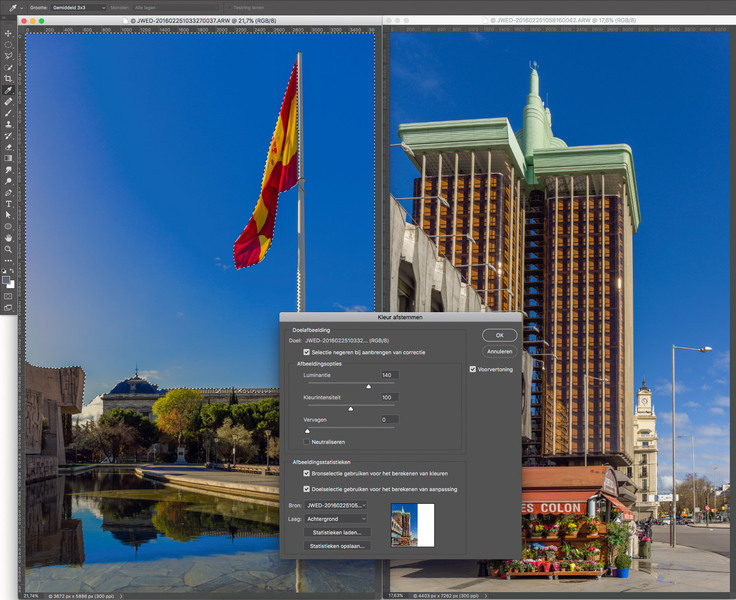
Task: Click the Statistieken opslaan... button
Action: (337, 546)
